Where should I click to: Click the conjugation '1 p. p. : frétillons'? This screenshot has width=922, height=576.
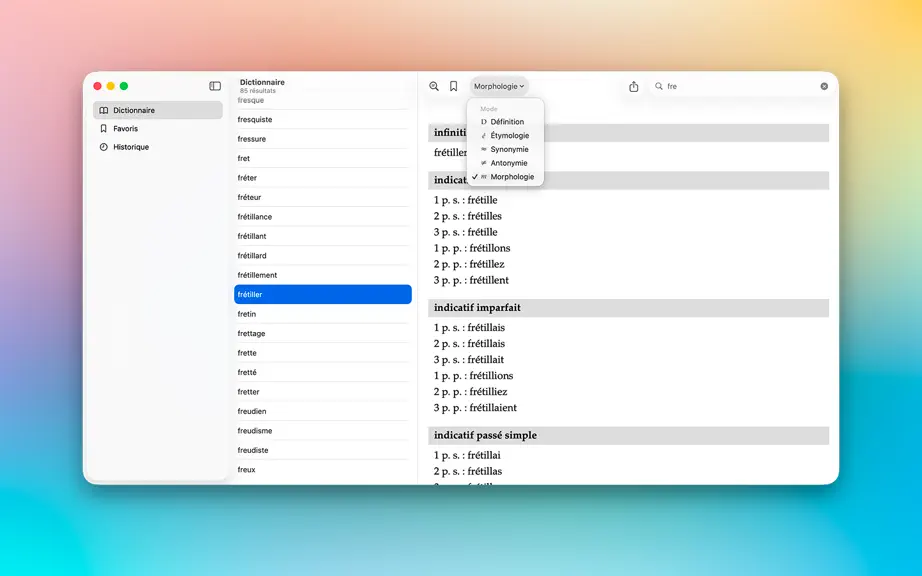pos(472,248)
